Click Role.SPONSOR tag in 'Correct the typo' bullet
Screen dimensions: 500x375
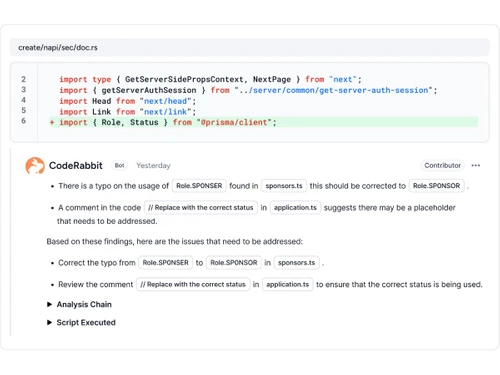[234, 263]
